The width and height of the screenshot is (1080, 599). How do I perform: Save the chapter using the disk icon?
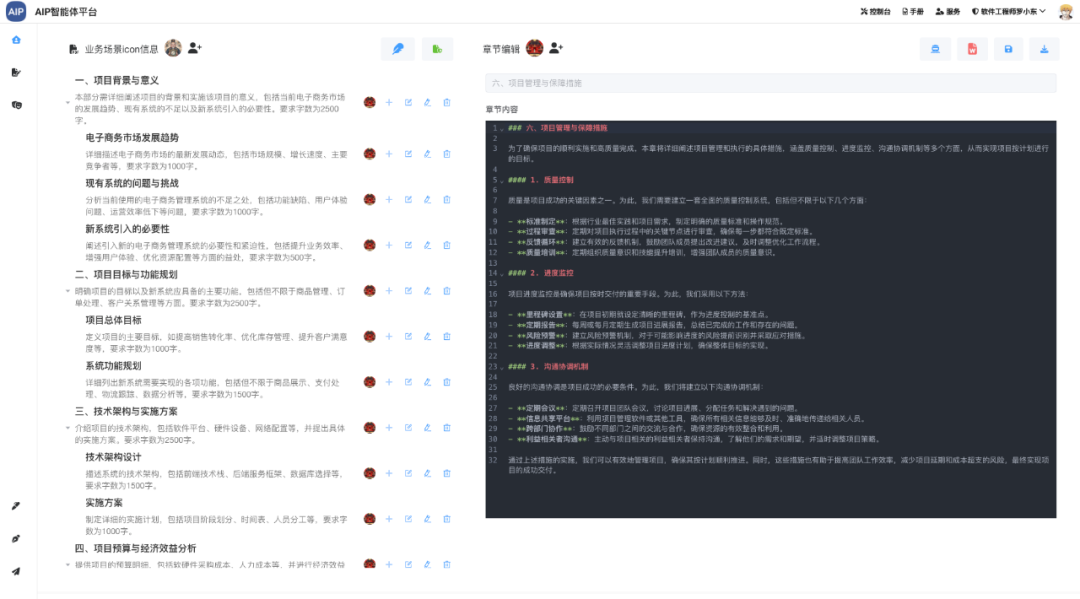coord(1008,49)
